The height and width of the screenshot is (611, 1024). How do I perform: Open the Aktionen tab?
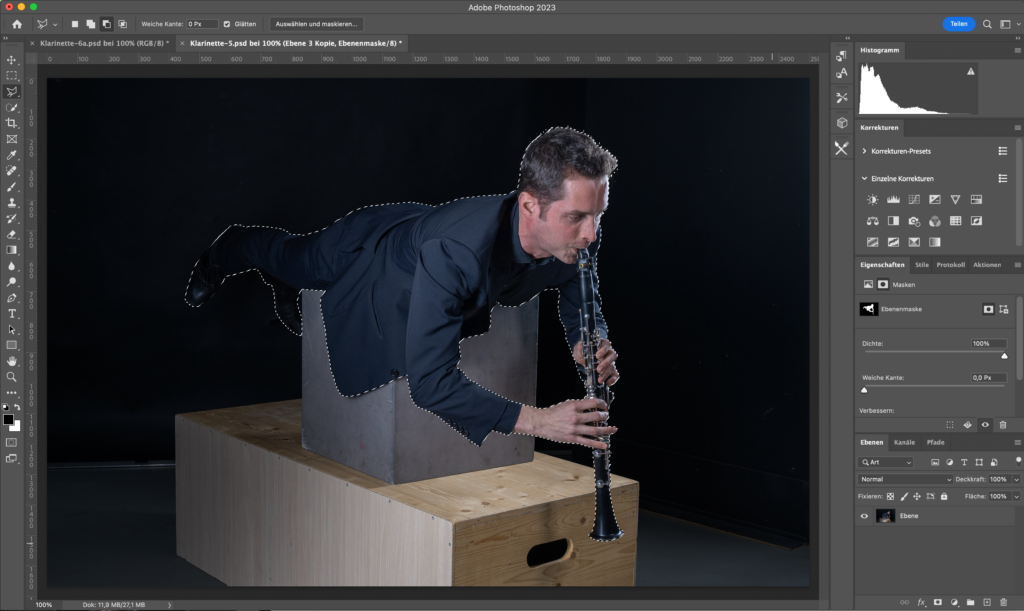pos(987,265)
